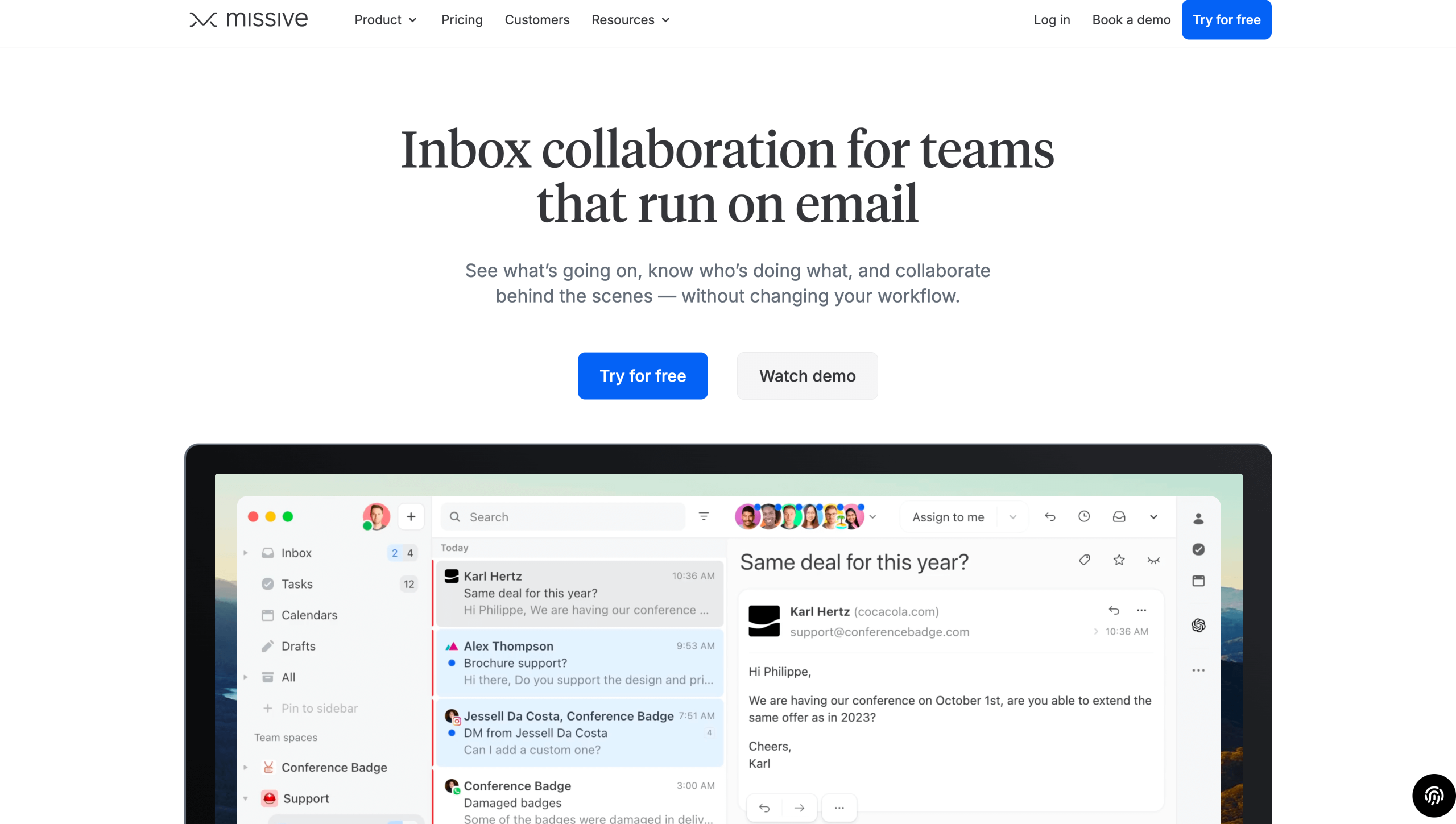Viewport: 1456px width, 824px height.
Task: Open the Assign to me dropdown chevron
Action: pyautogui.click(x=1012, y=517)
